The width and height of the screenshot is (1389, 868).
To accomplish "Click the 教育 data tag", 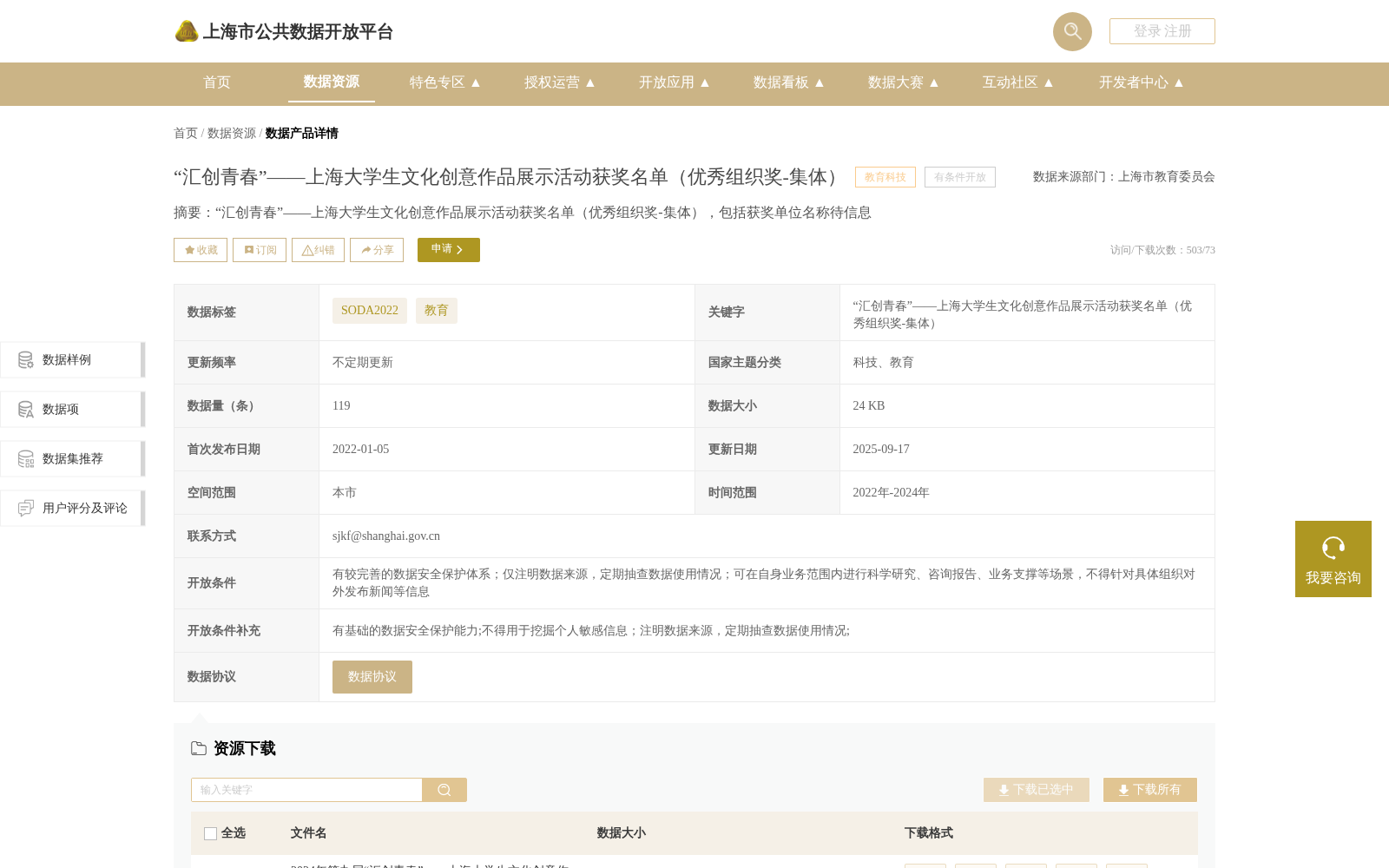I will [437, 311].
